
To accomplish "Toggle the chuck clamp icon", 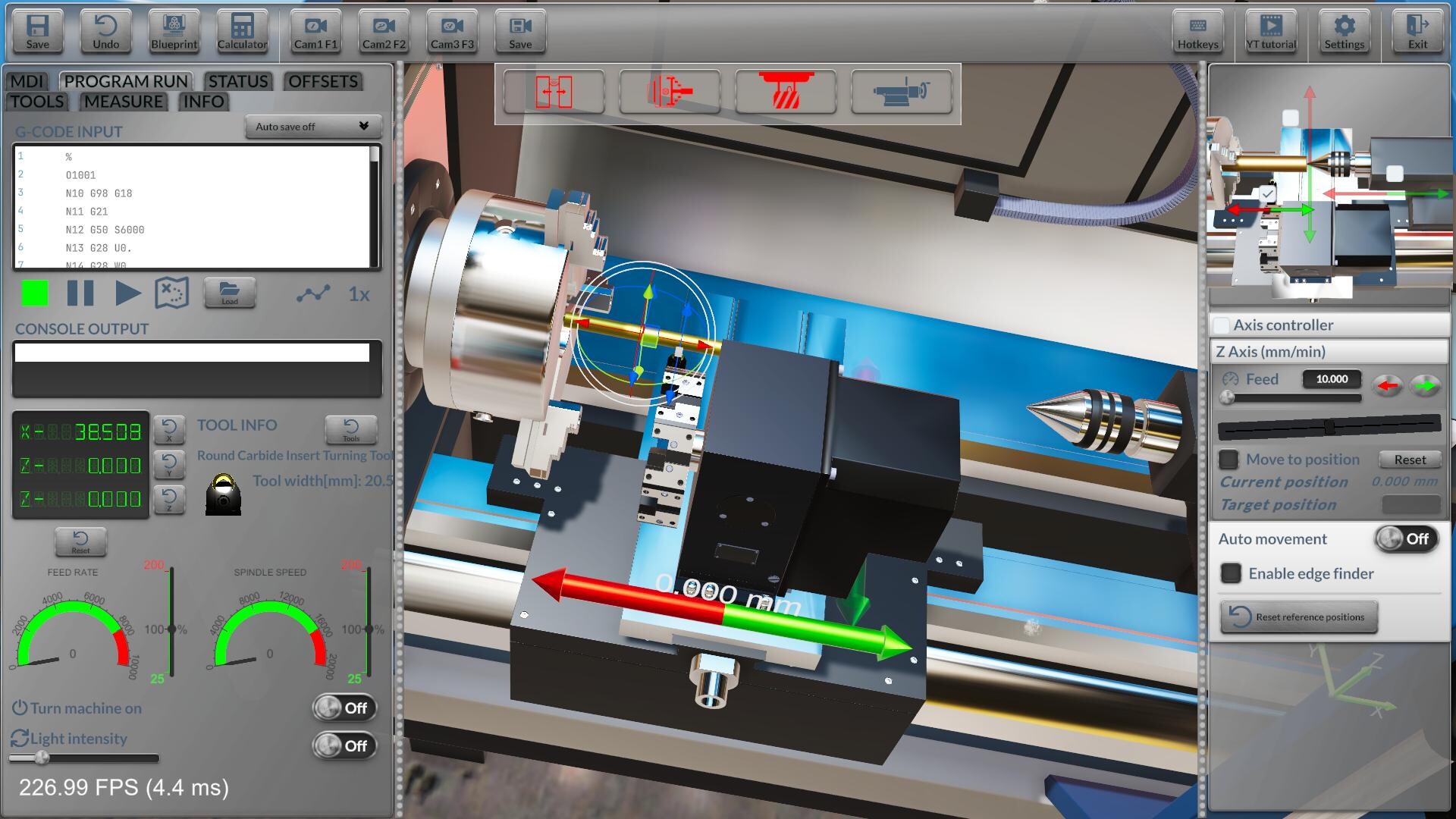I will (x=670, y=92).
